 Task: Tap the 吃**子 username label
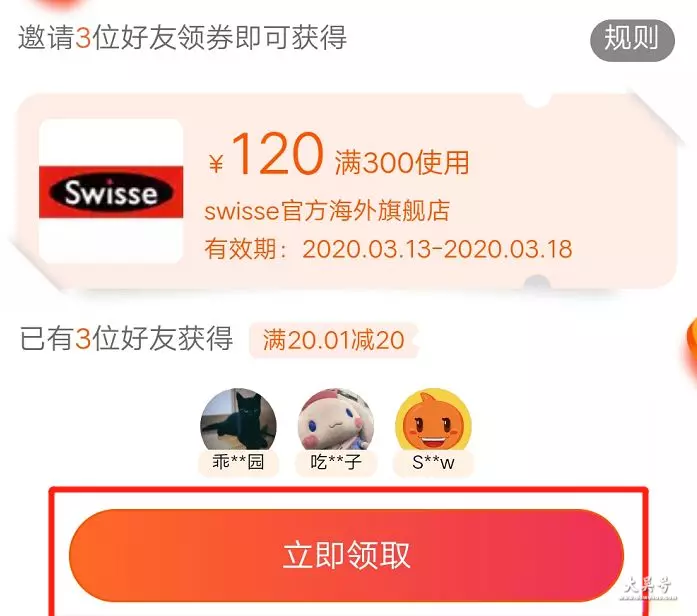336,463
